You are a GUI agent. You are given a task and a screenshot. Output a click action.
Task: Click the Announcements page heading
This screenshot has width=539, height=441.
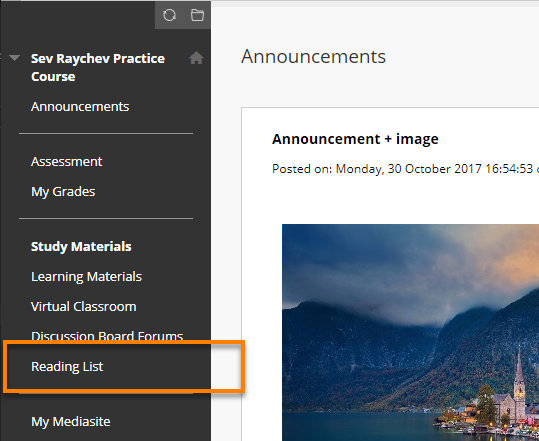click(x=313, y=56)
